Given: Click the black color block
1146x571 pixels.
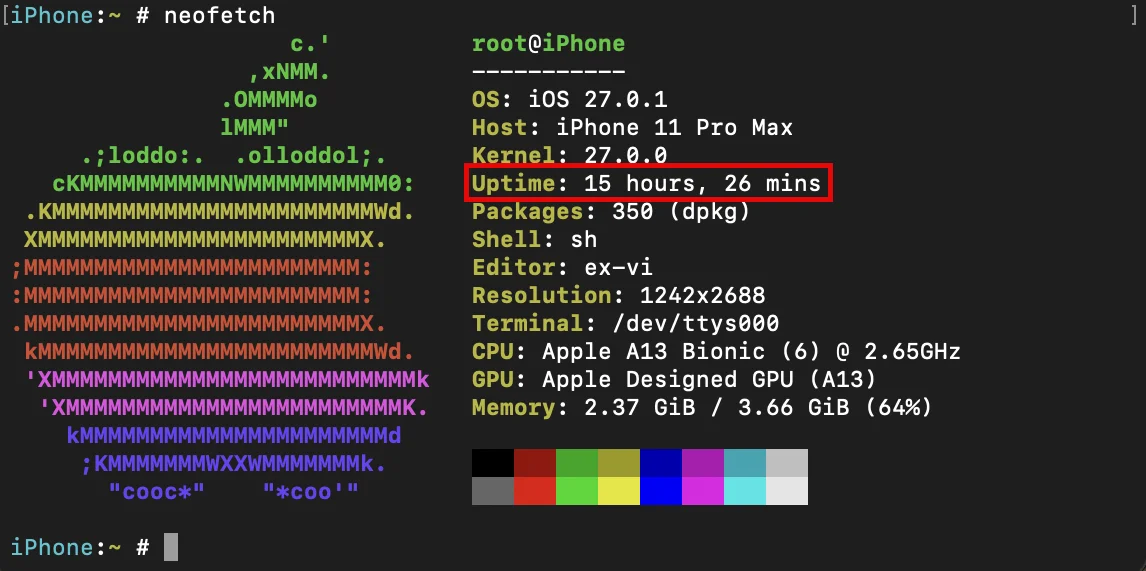Looking at the screenshot, I should point(493,463).
